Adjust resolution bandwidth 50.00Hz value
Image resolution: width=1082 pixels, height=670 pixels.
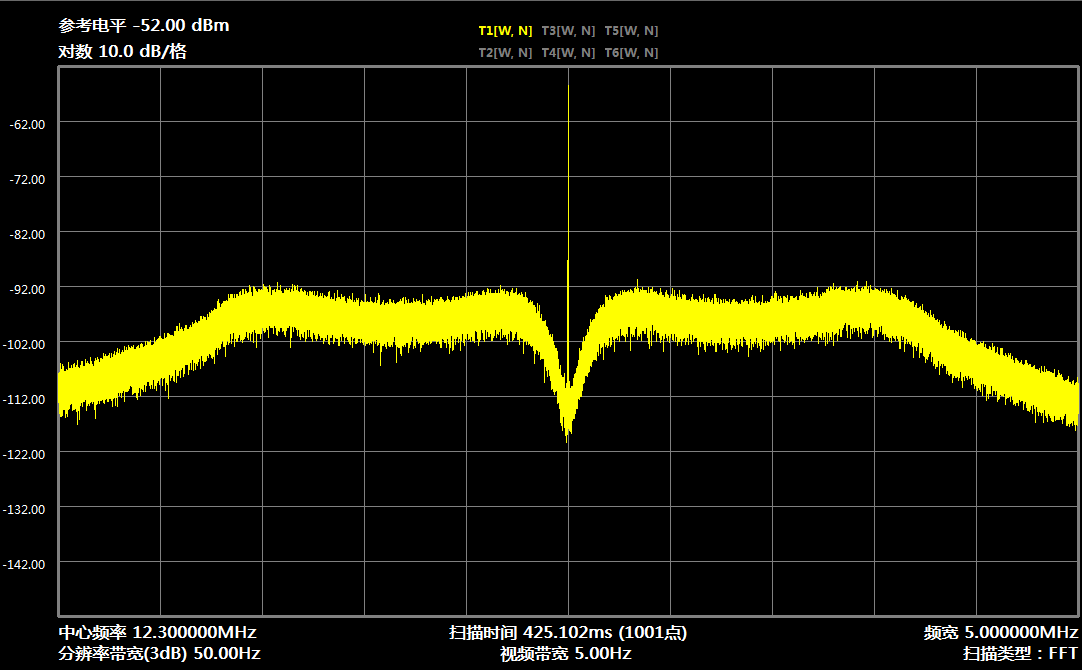tap(159, 654)
